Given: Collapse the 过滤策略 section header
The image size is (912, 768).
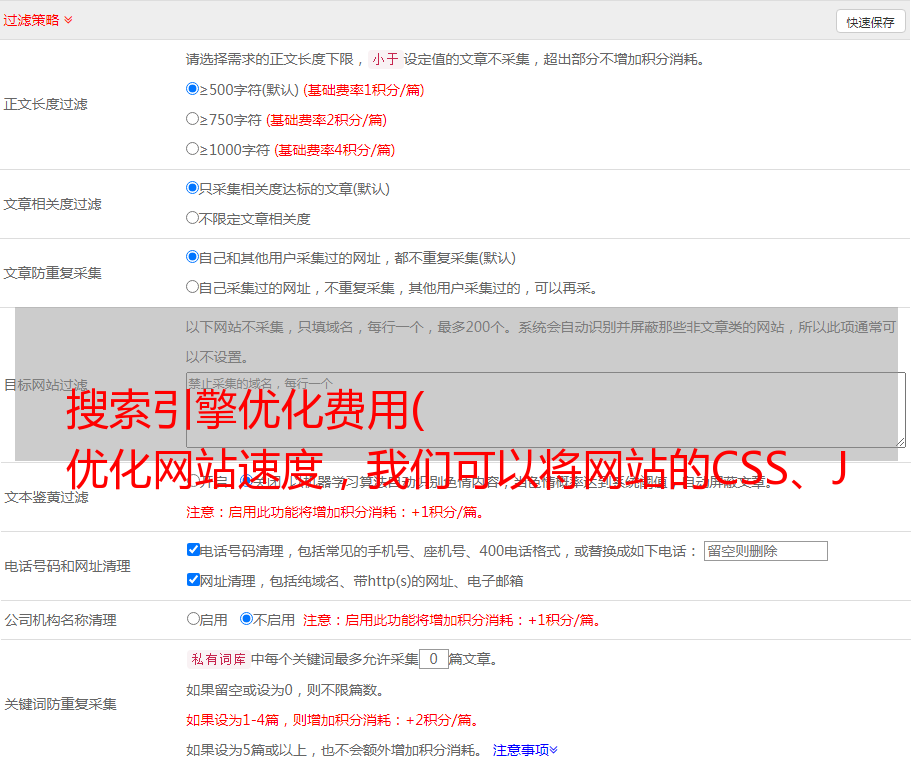Looking at the screenshot, I should point(38,20).
